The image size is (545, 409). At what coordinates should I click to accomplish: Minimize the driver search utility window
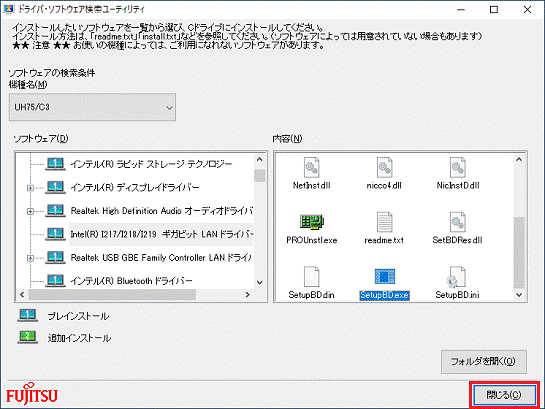tap(461, 9)
